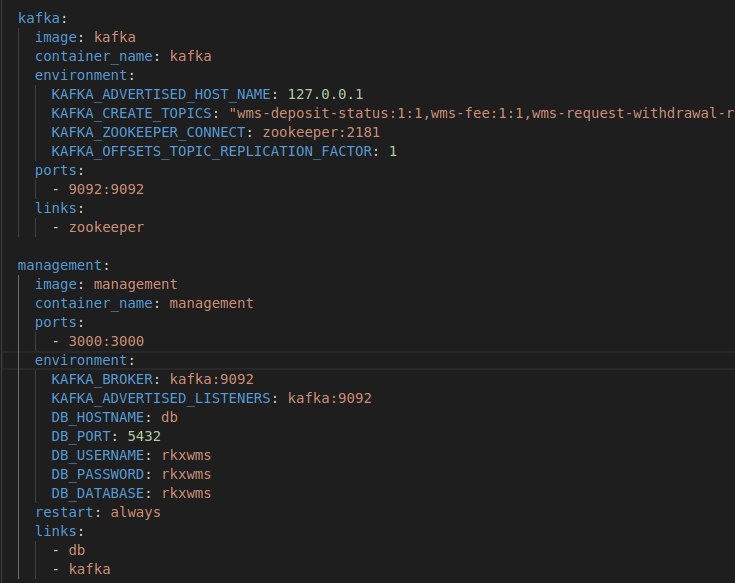Viewport: 735px width, 583px height.
Task: Click KAFKA_CREATE_TOPICS key
Action: click(131, 113)
